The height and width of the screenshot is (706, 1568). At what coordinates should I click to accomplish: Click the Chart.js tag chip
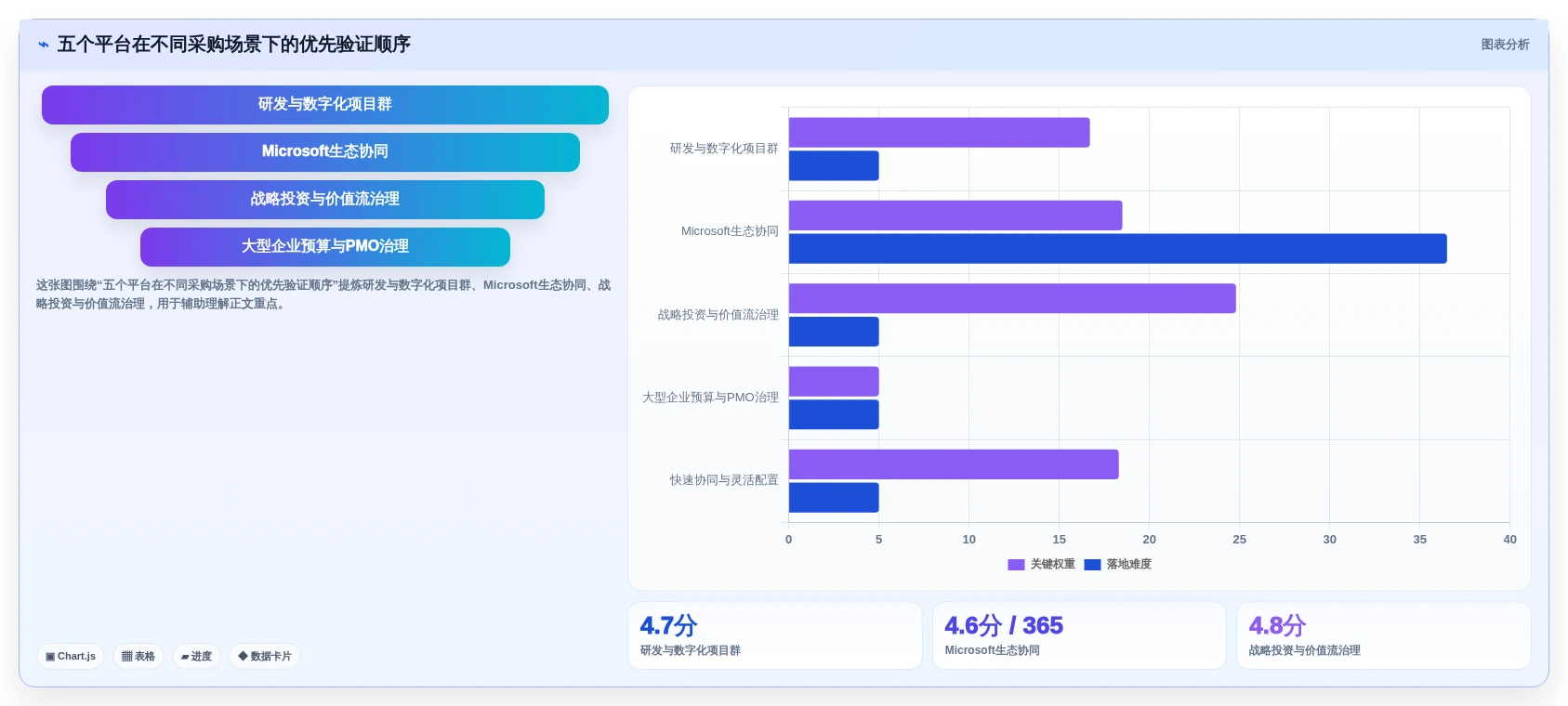[x=71, y=656]
